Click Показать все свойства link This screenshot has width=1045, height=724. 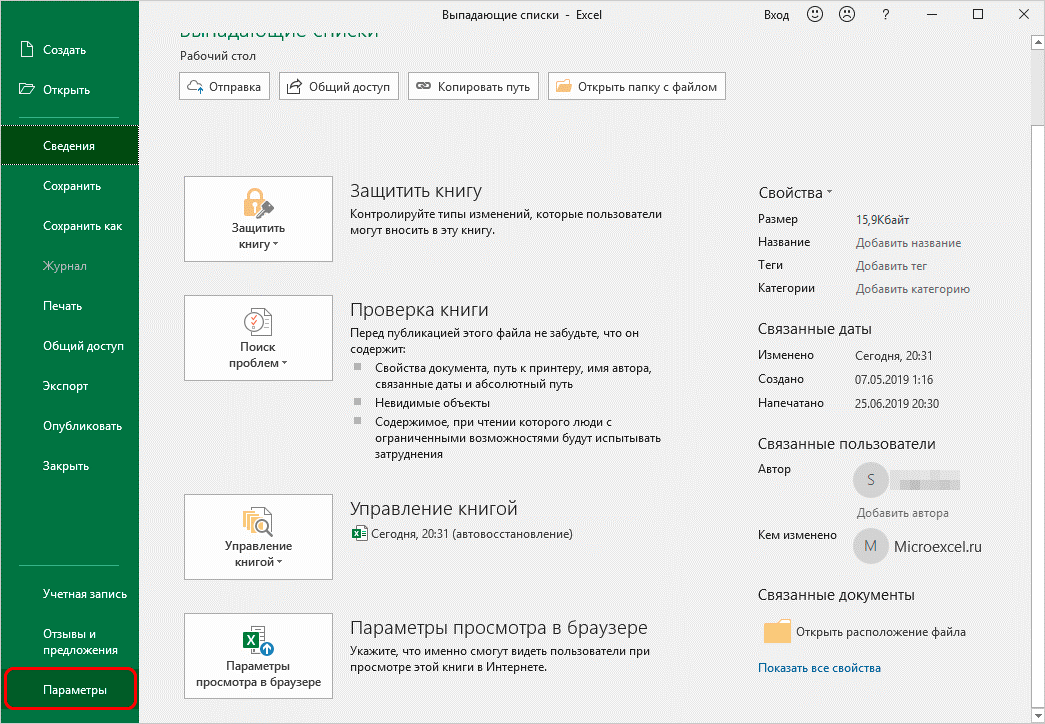coord(819,668)
